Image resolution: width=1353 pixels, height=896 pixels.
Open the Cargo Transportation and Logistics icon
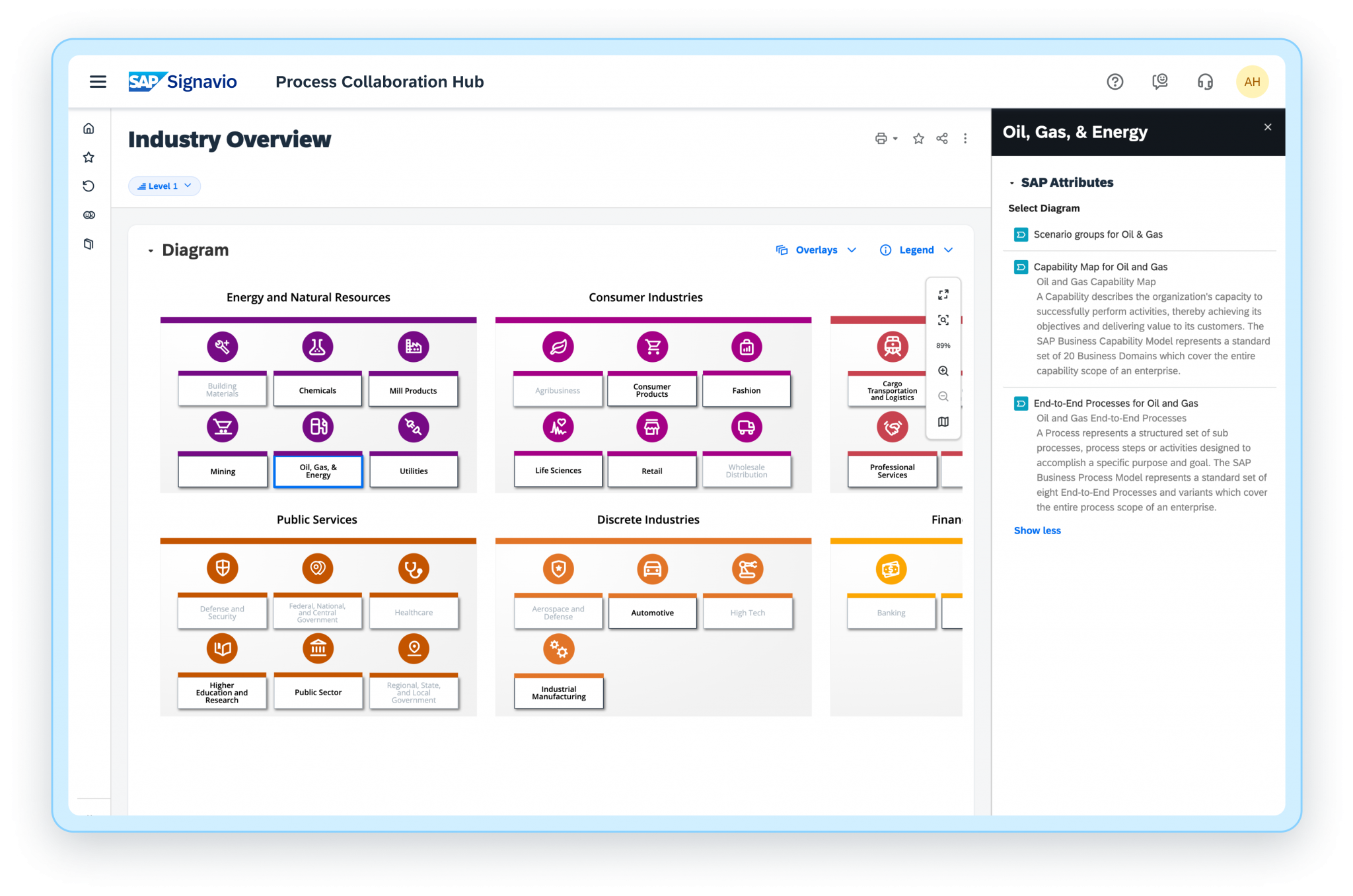[891, 346]
